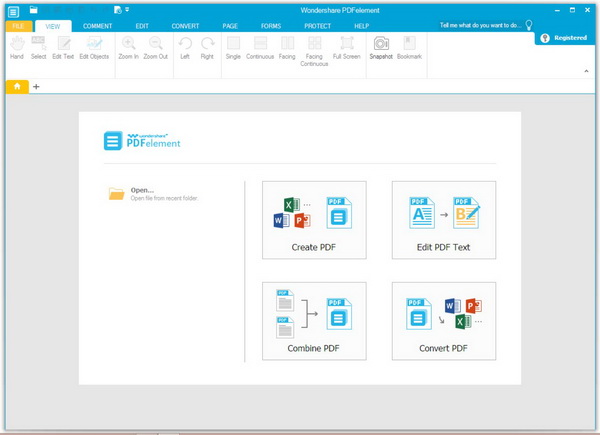Switch to the CONVERT tab
The height and width of the screenshot is (435, 600).
tap(185, 25)
